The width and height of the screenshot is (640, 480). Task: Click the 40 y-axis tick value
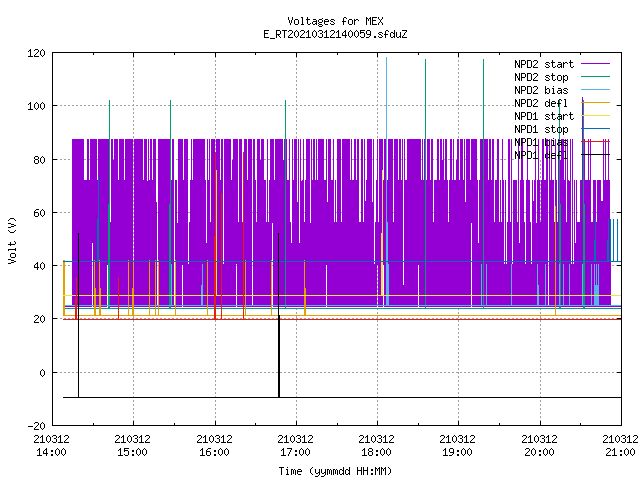click(x=40, y=266)
